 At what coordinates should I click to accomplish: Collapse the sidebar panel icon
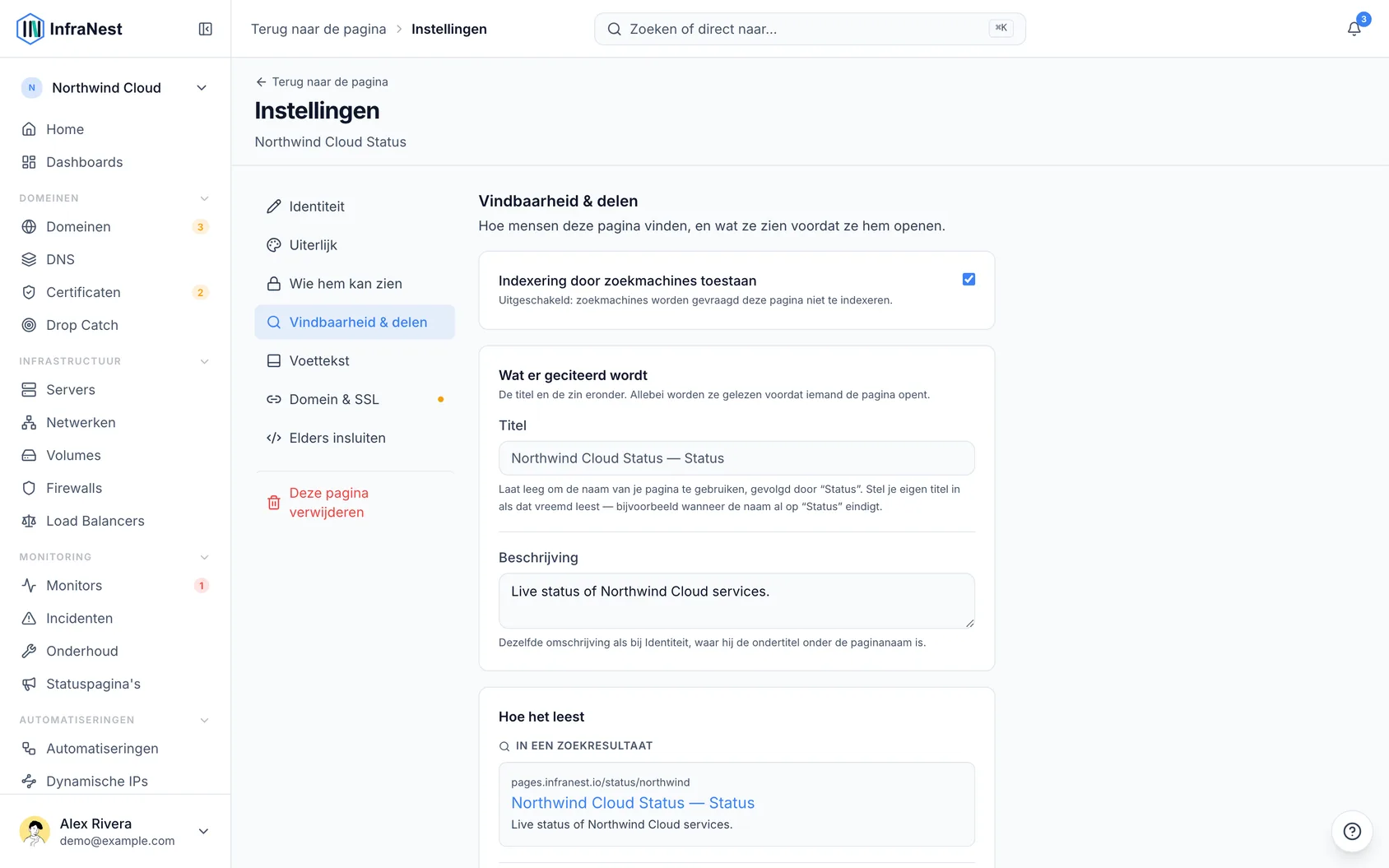pyautogui.click(x=206, y=29)
